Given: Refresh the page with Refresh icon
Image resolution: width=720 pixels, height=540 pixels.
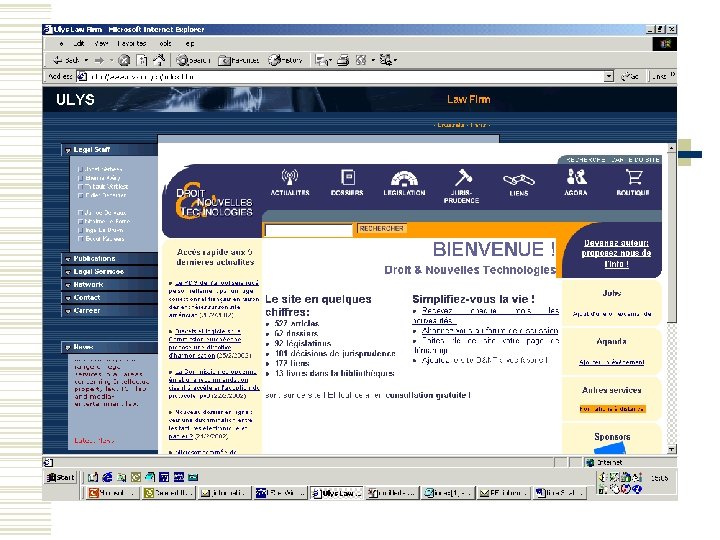Looking at the screenshot, I should 142,60.
